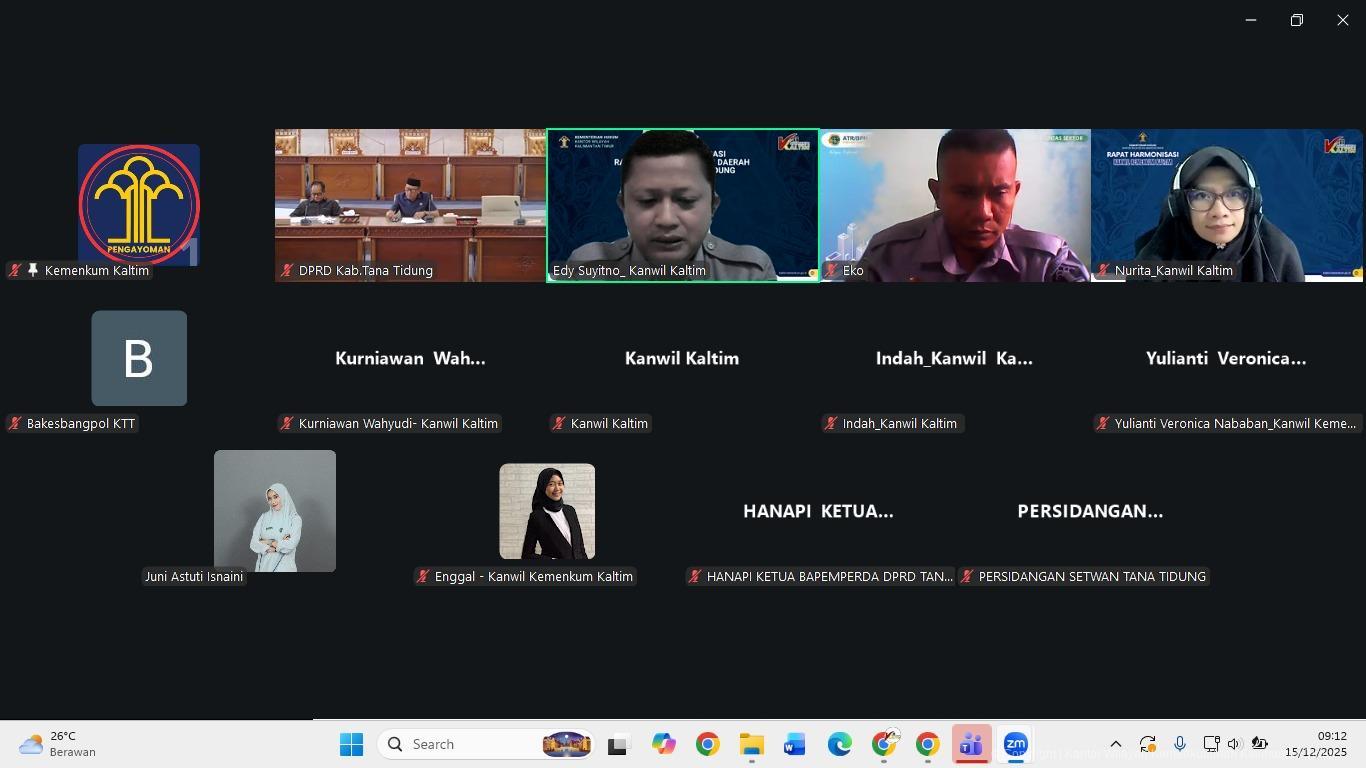Select the Nurita_Kanwil Kaltim video tile
Image resolution: width=1366 pixels, height=768 pixels.
[x=1226, y=205]
